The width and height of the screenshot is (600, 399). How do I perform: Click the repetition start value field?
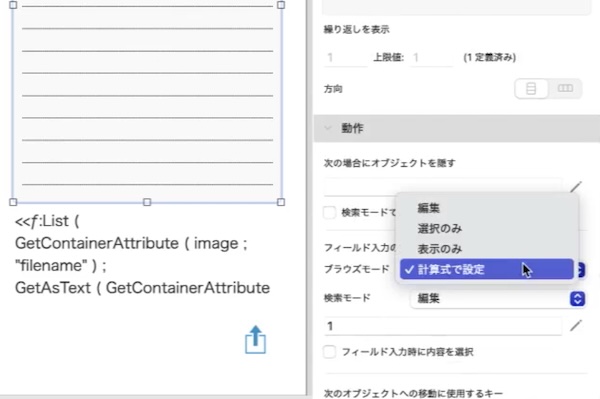pos(346,58)
